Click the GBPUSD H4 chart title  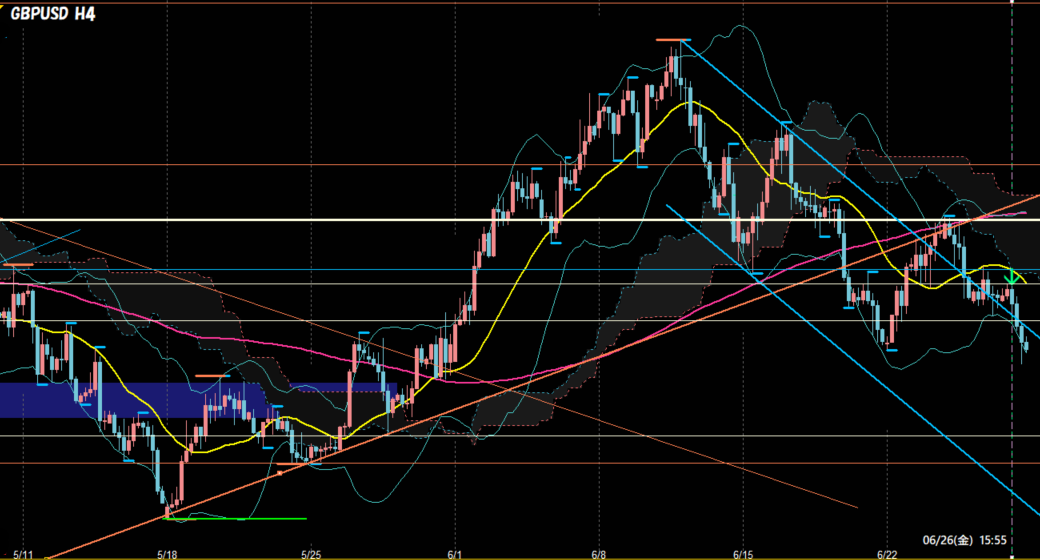pyautogui.click(x=53, y=13)
